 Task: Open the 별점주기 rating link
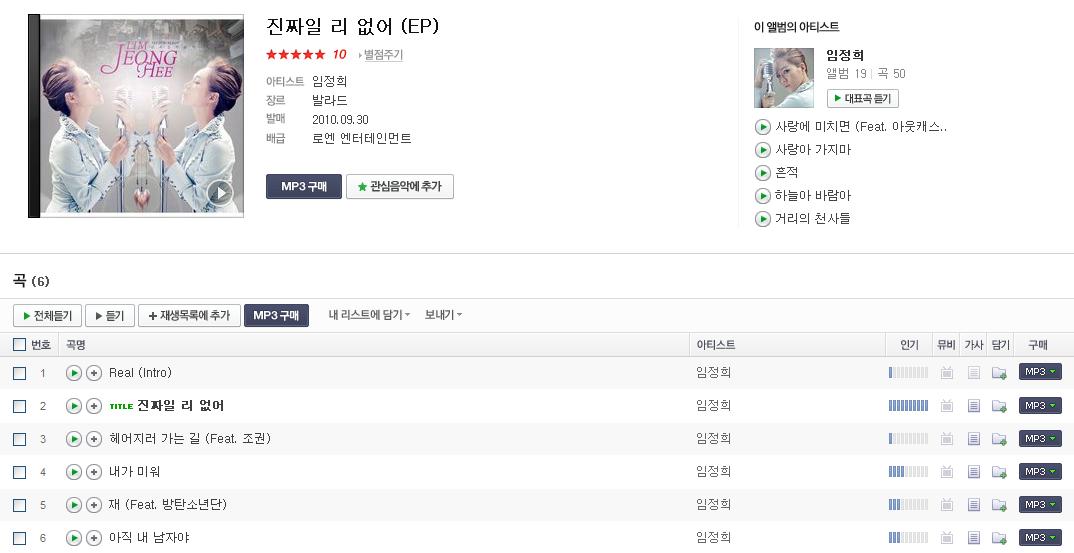tap(382, 55)
